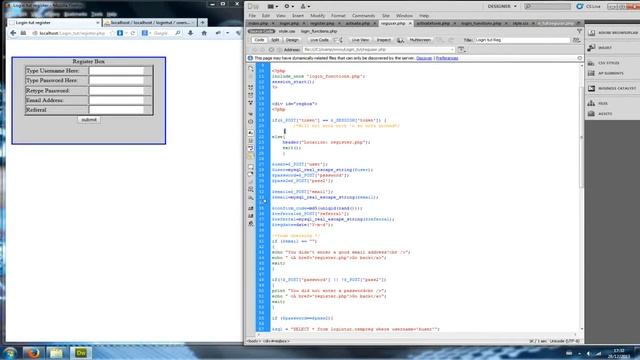This screenshot has width=640, height=360.
Task: Open CS Live services
Action: coord(588,7)
